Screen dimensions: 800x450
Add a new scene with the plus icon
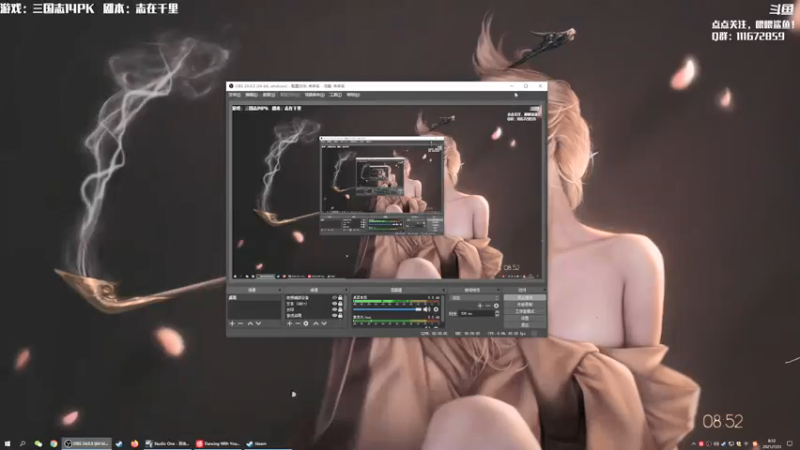pos(232,323)
